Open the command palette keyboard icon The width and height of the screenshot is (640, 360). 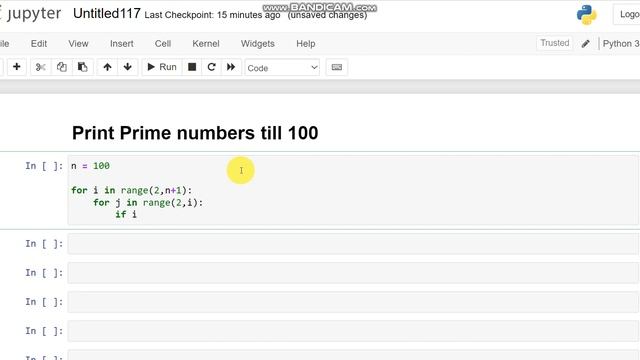[x=337, y=67]
